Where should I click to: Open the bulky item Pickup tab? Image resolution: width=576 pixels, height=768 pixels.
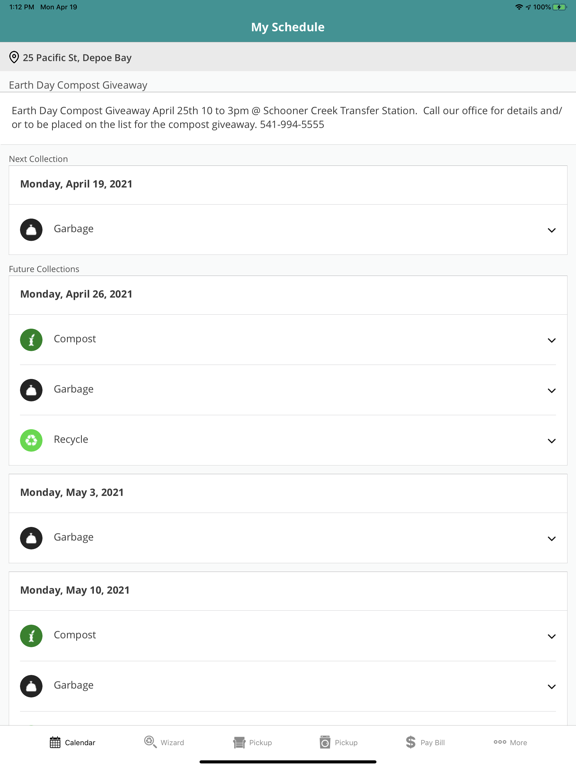[252, 742]
